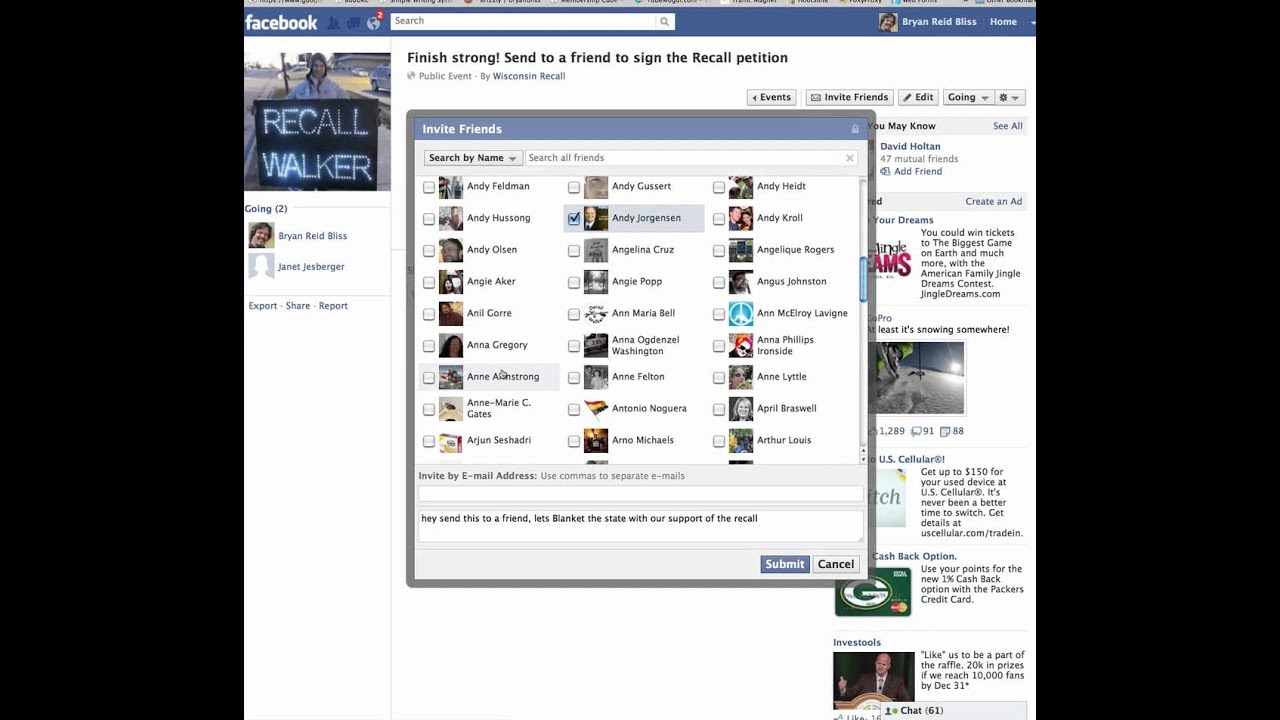The image size is (1280, 720).
Task: Submit the friend invitations
Action: pos(784,564)
